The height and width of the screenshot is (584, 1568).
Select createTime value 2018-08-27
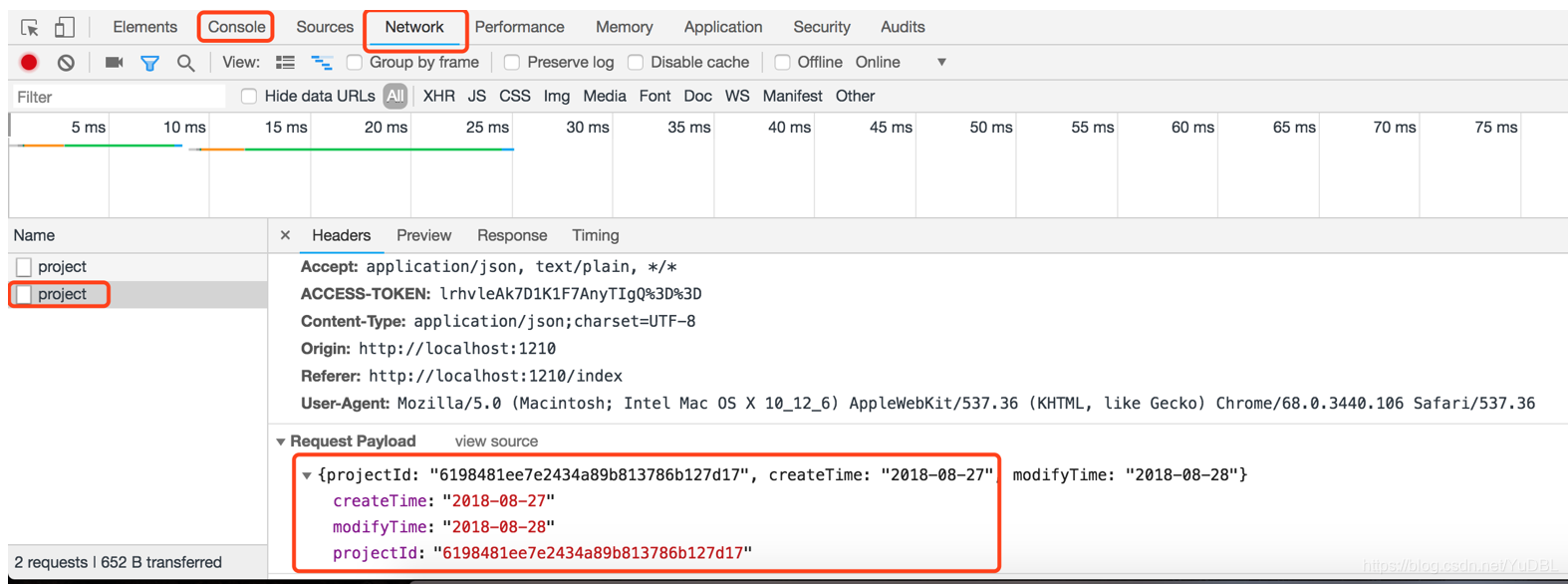click(498, 501)
